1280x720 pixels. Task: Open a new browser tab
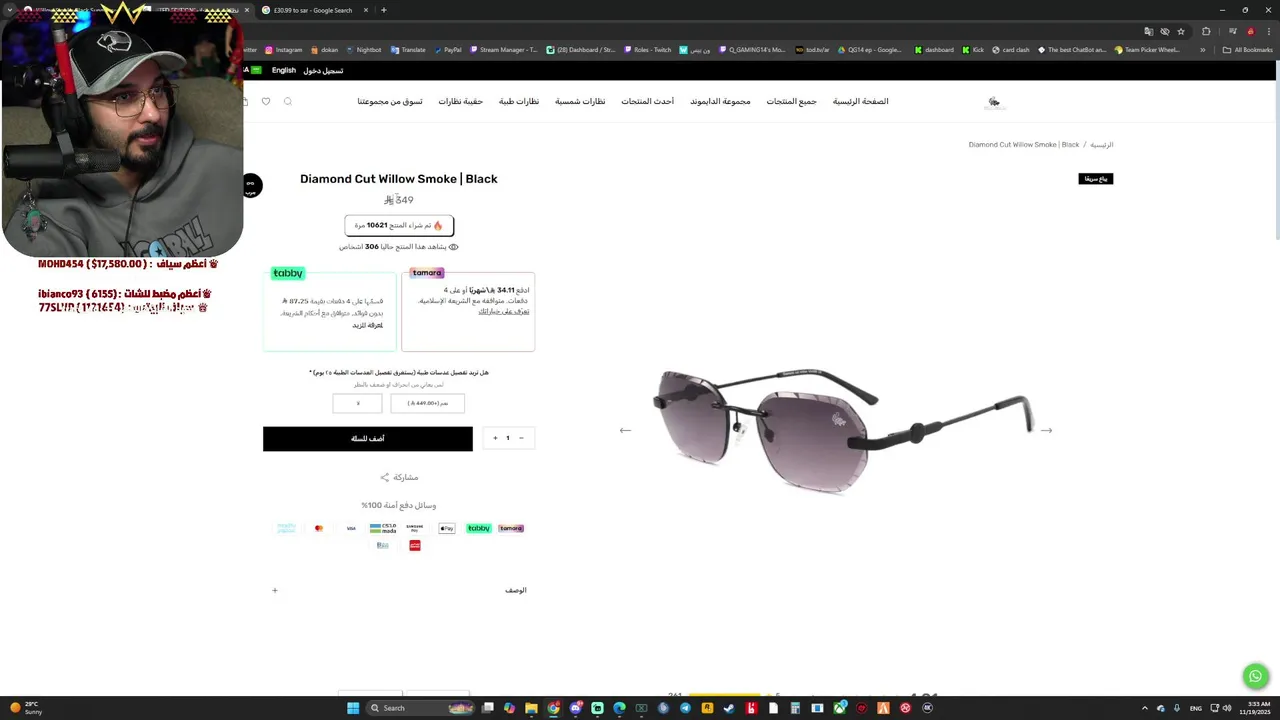[384, 10]
